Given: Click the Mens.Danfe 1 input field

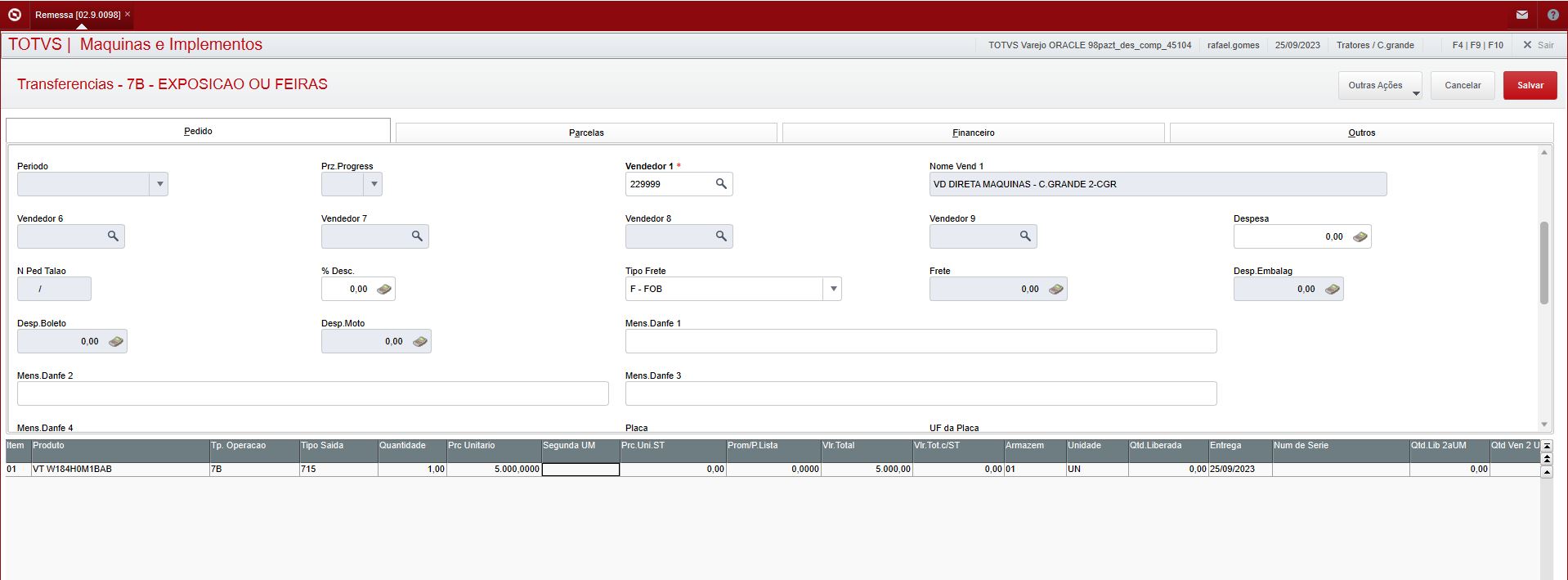Looking at the screenshot, I should (x=921, y=341).
